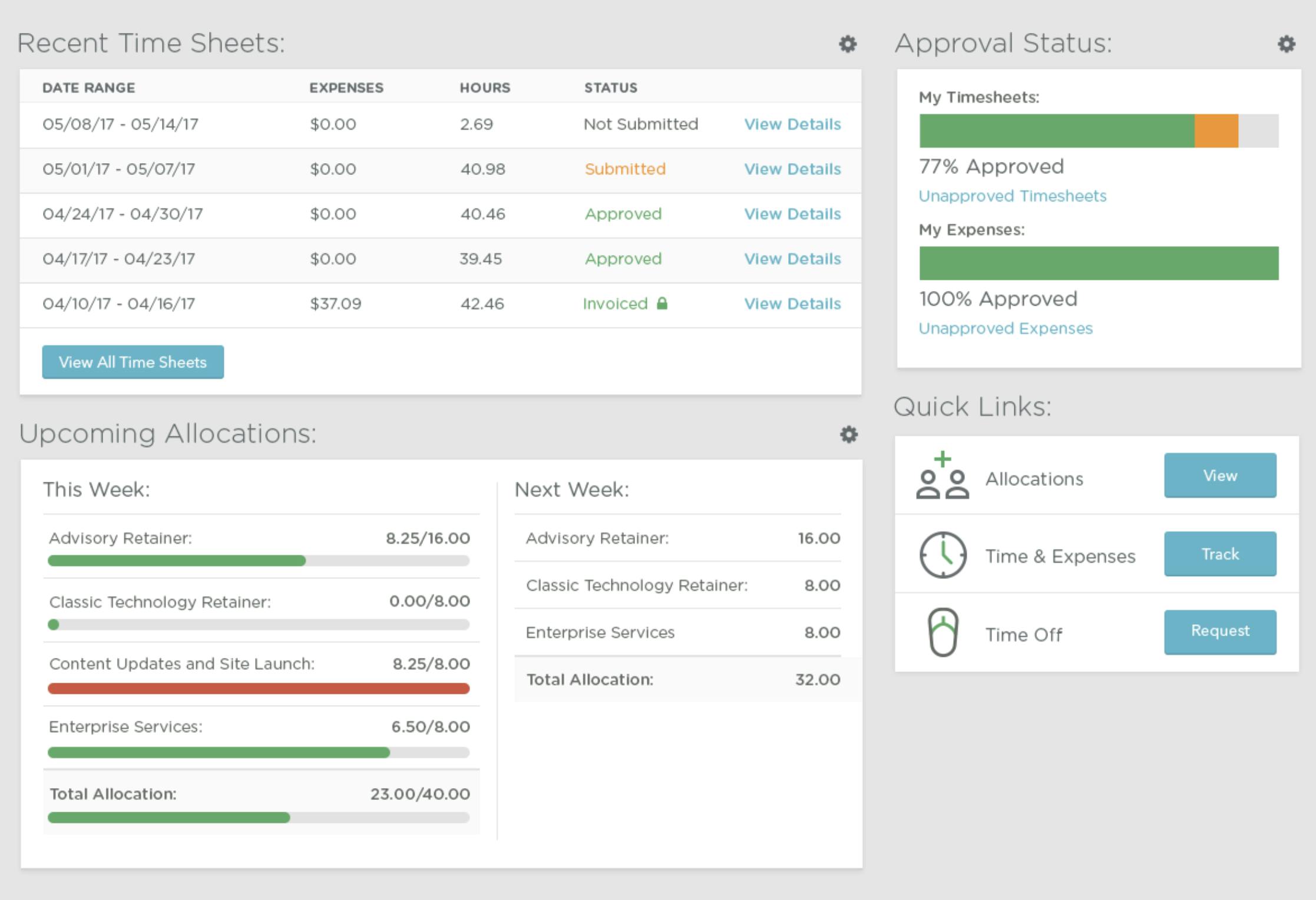Click the Total Allocation progress bar
The height and width of the screenshot is (900, 1316).
pos(259,818)
